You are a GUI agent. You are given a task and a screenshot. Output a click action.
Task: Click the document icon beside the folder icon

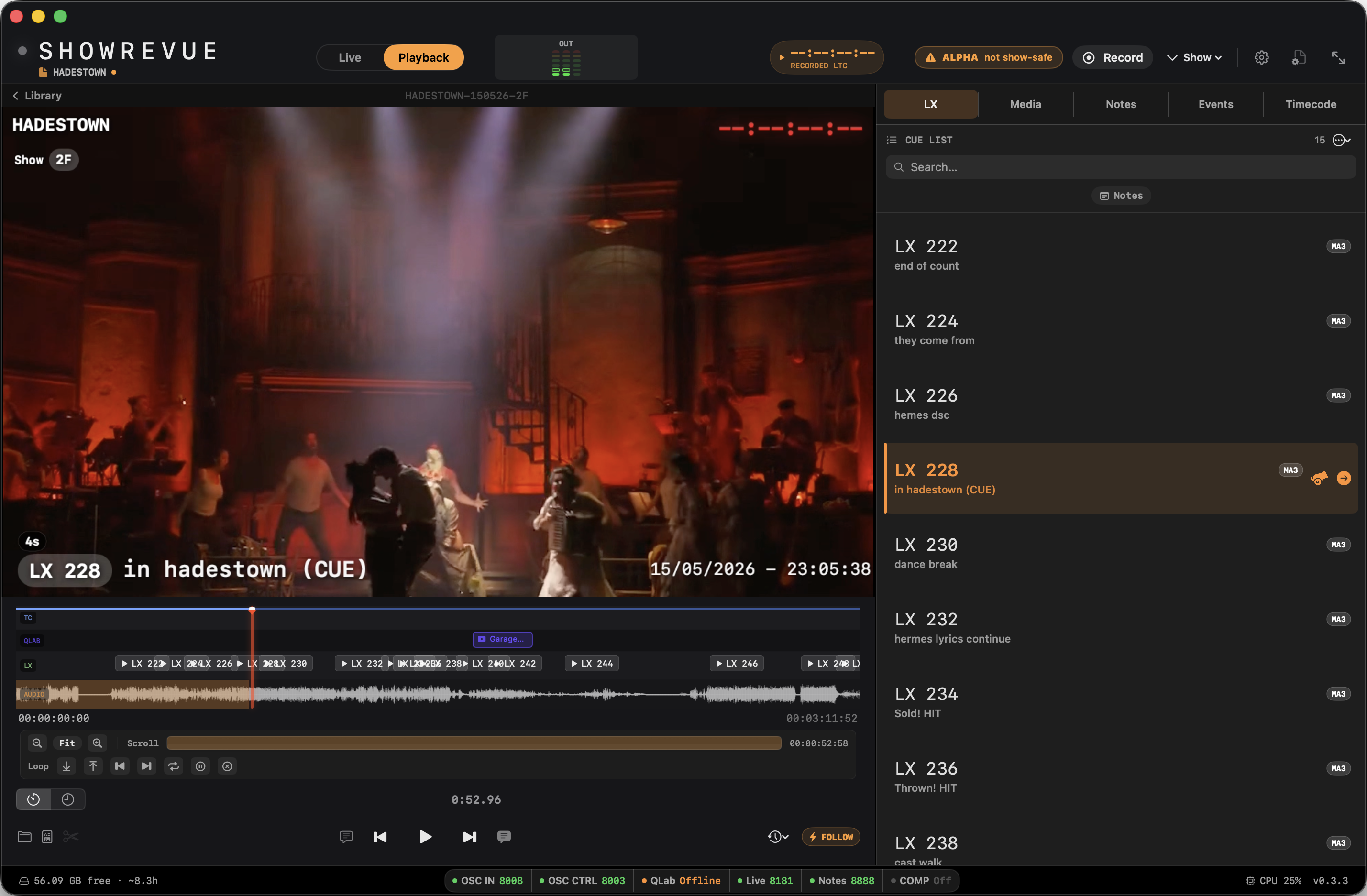coord(47,837)
